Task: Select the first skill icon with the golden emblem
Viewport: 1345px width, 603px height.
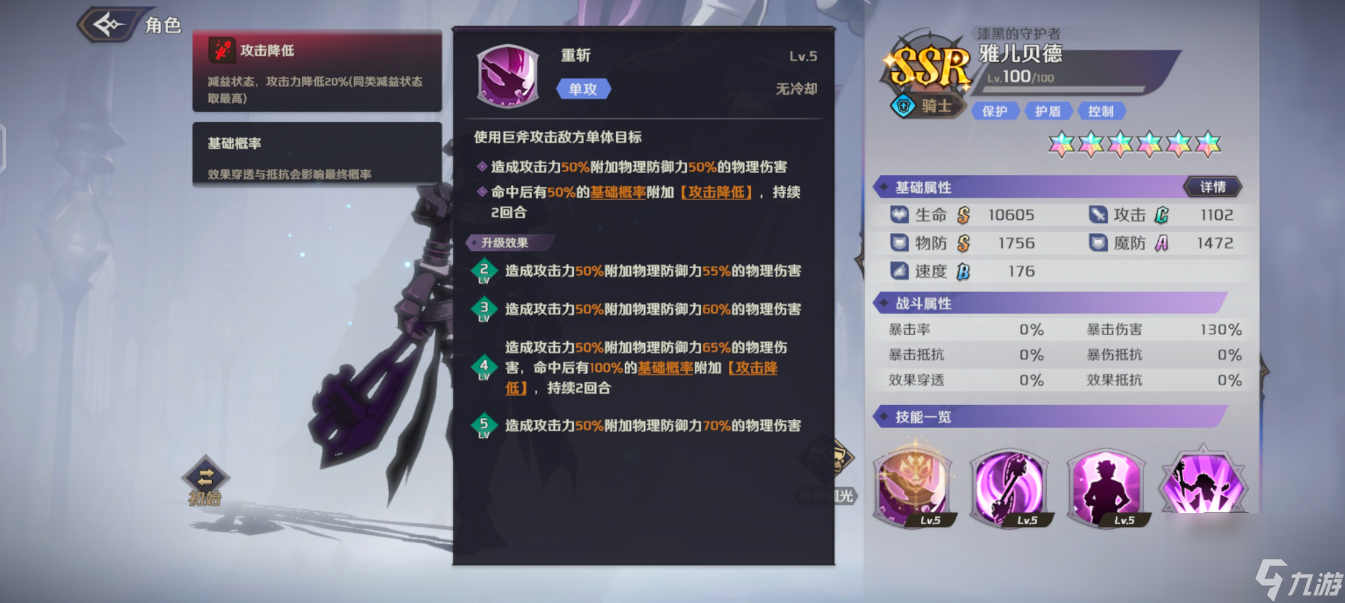Action: (911, 485)
